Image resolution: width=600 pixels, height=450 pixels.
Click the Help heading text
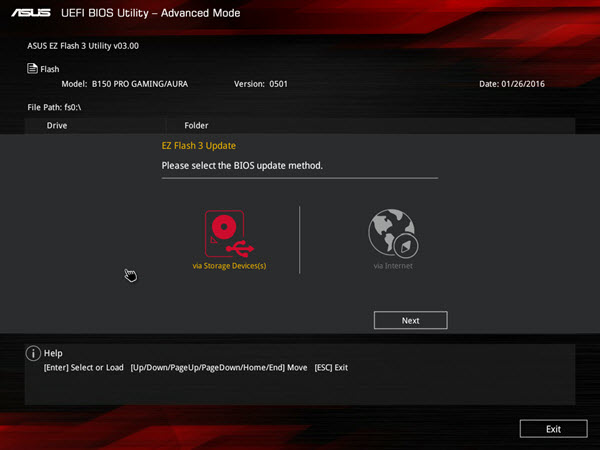53,353
